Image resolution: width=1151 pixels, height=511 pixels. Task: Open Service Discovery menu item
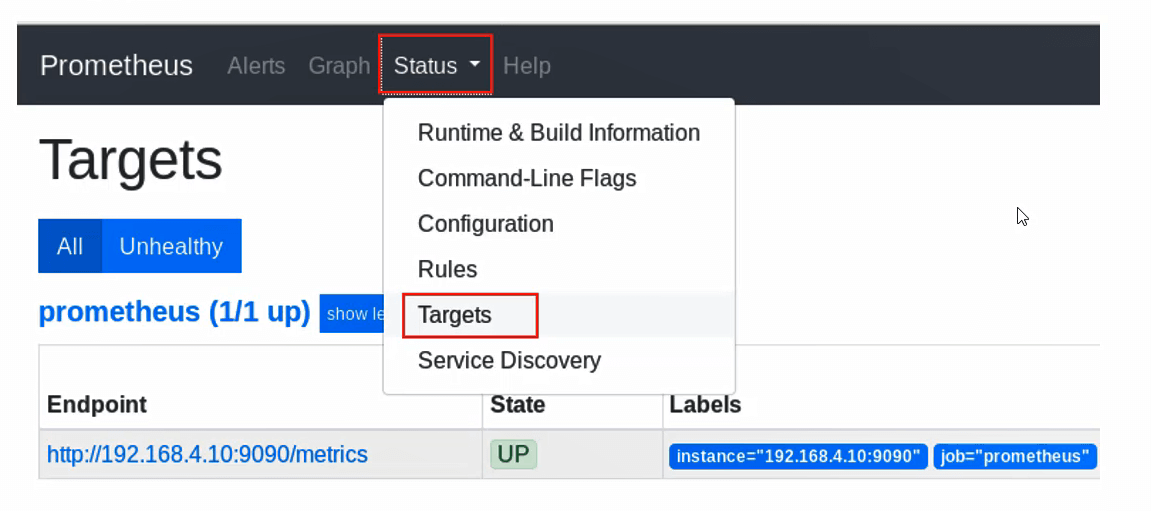pos(559,360)
